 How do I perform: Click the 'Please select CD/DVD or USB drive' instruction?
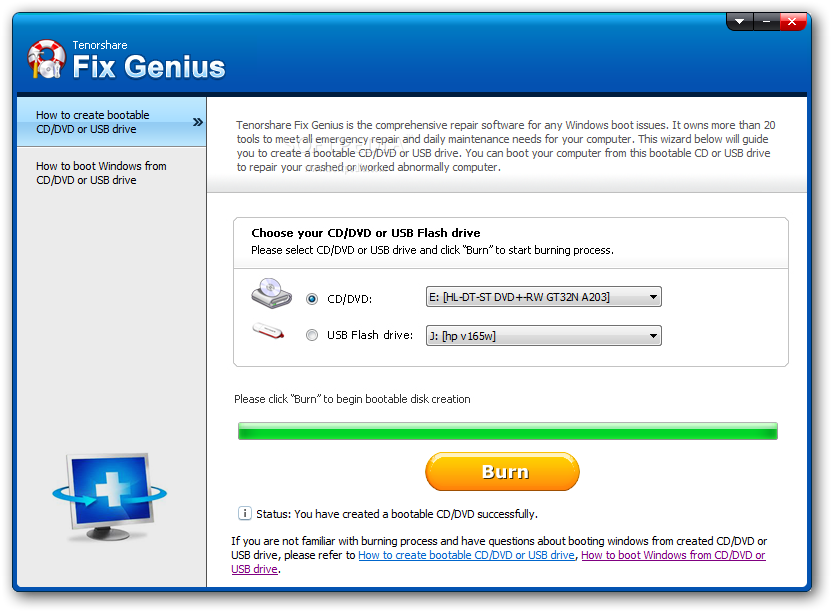pyautogui.click(x=432, y=250)
